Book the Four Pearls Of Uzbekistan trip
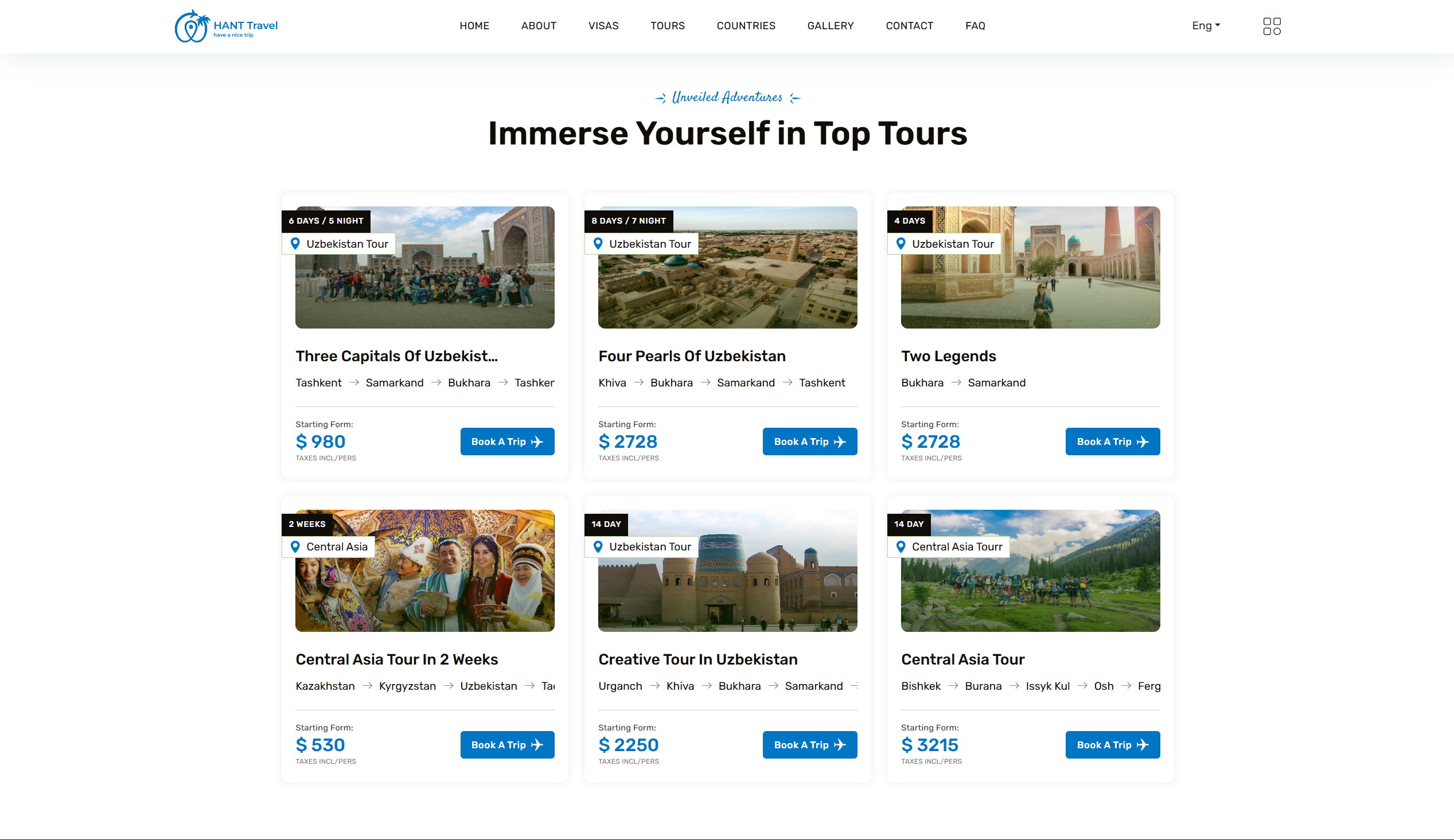 (x=809, y=442)
